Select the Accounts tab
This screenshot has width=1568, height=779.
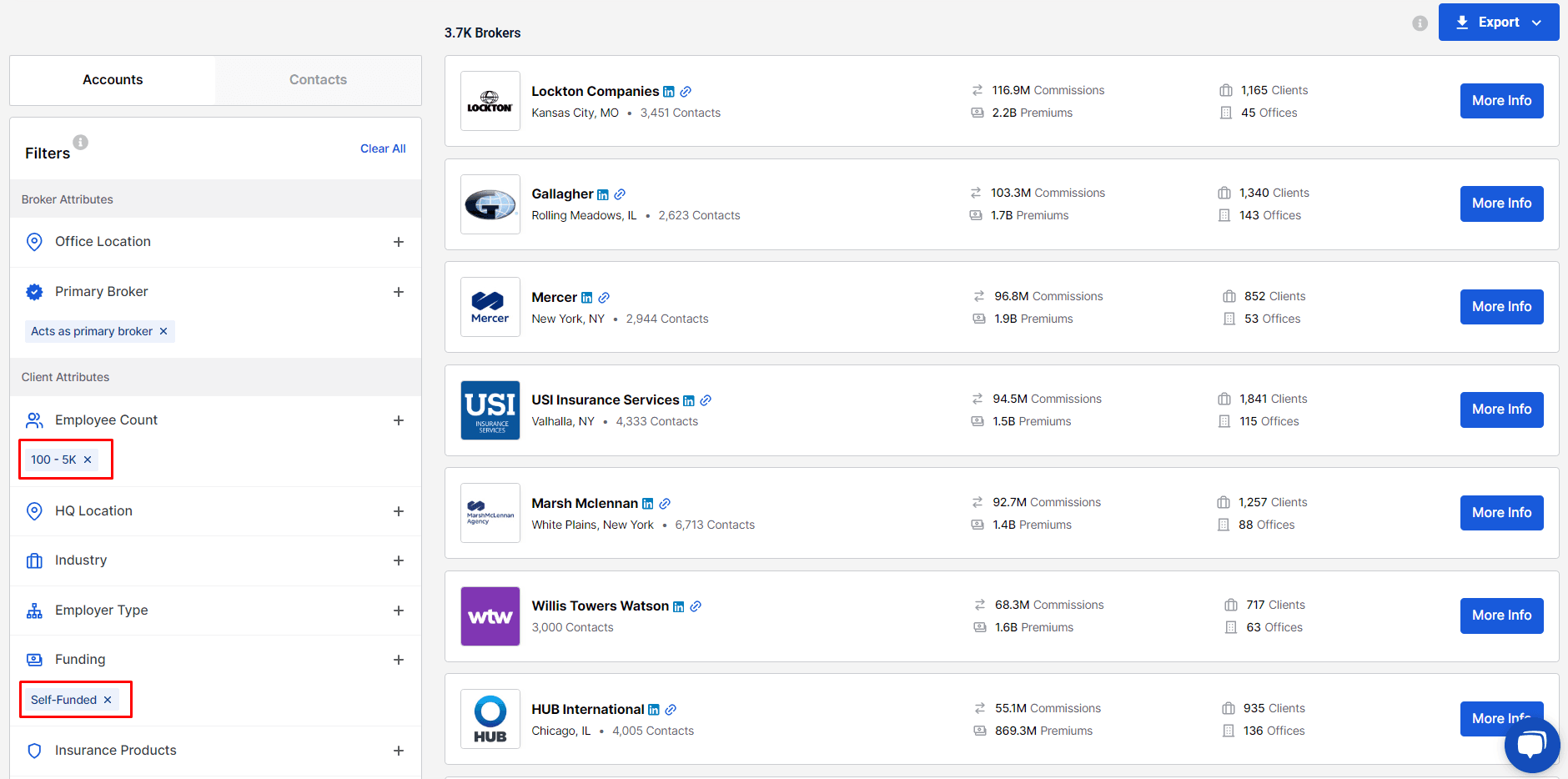coord(113,79)
